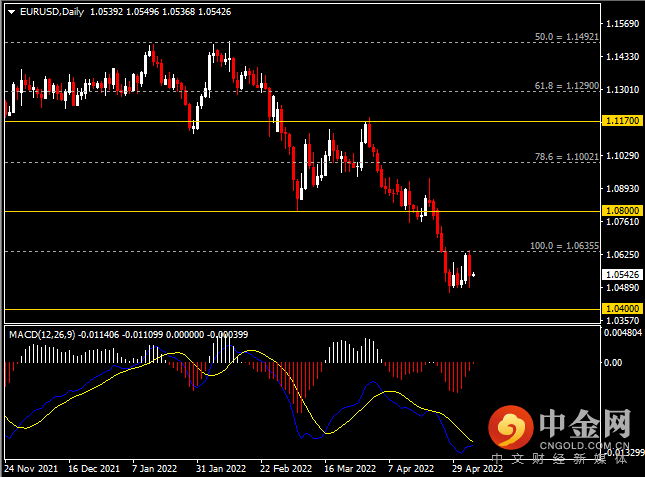The image size is (645, 477).
Task: Click the date label 24 Nov 2021
Action: coord(31,468)
